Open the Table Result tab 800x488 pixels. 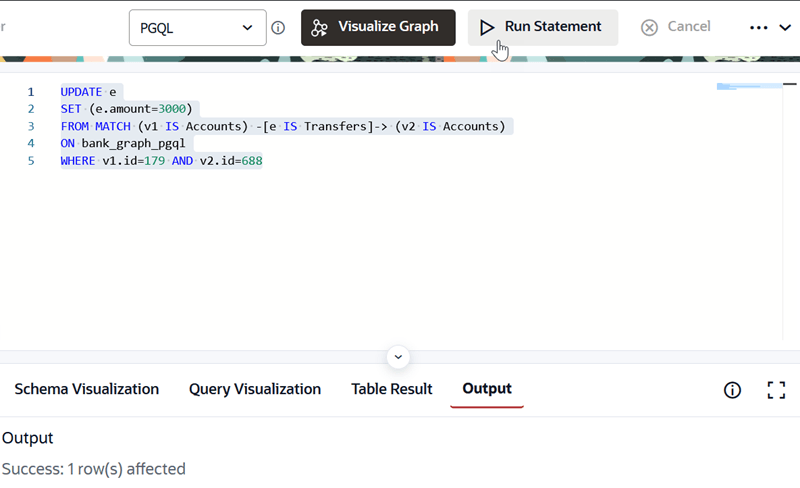coord(391,389)
